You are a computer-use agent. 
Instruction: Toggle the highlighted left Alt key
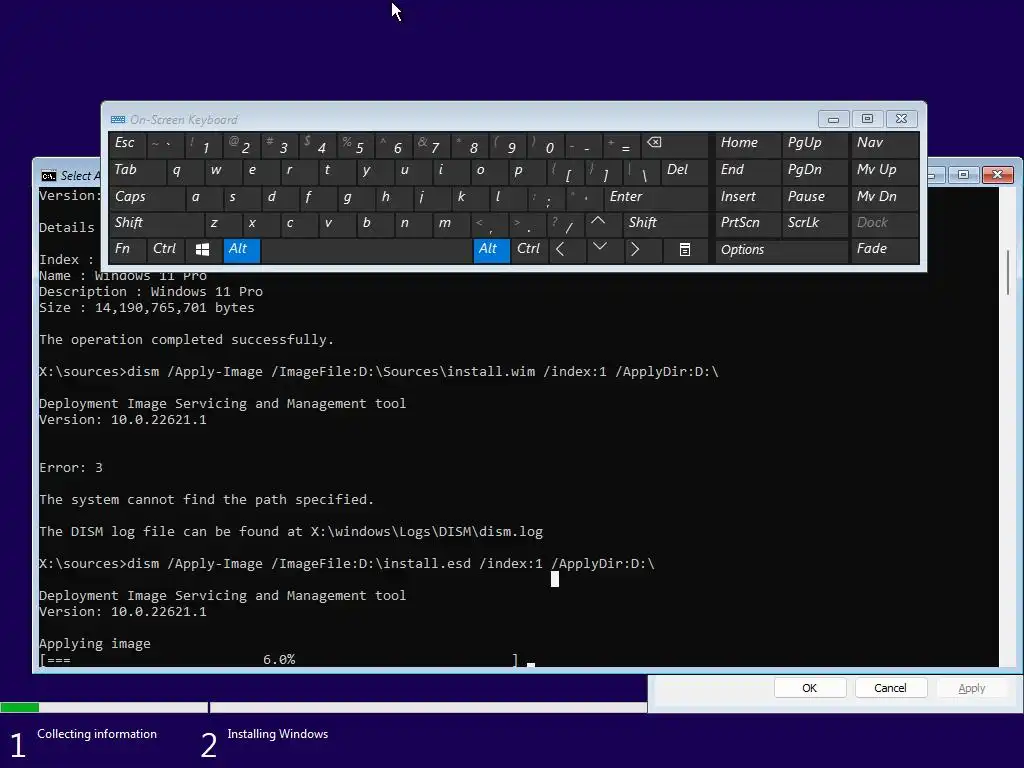click(242, 249)
